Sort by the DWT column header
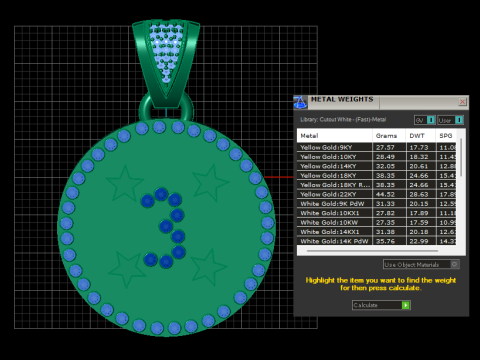This screenshot has height=360, width=480. coord(421,136)
